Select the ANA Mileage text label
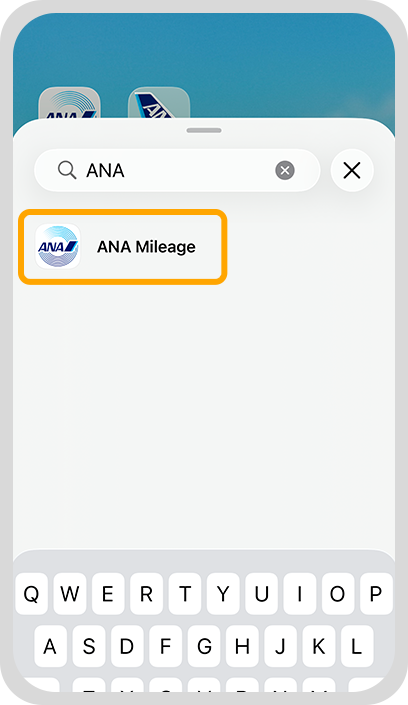 click(146, 247)
